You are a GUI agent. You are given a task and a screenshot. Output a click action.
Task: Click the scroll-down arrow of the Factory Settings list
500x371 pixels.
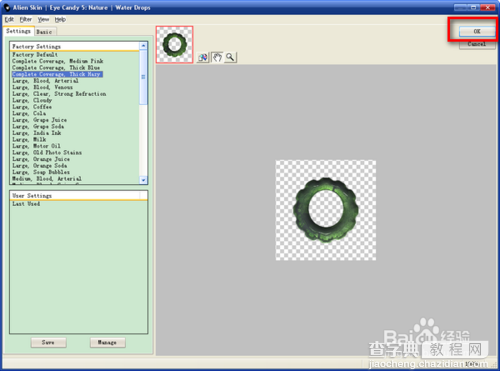point(143,180)
